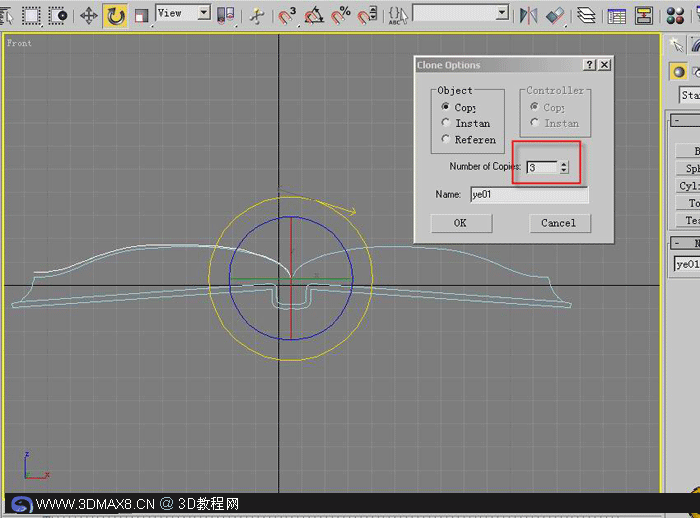Image resolution: width=700 pixels, height=518 pixels.
Task: Open the Schematic View icon
Action: [644, 16]
